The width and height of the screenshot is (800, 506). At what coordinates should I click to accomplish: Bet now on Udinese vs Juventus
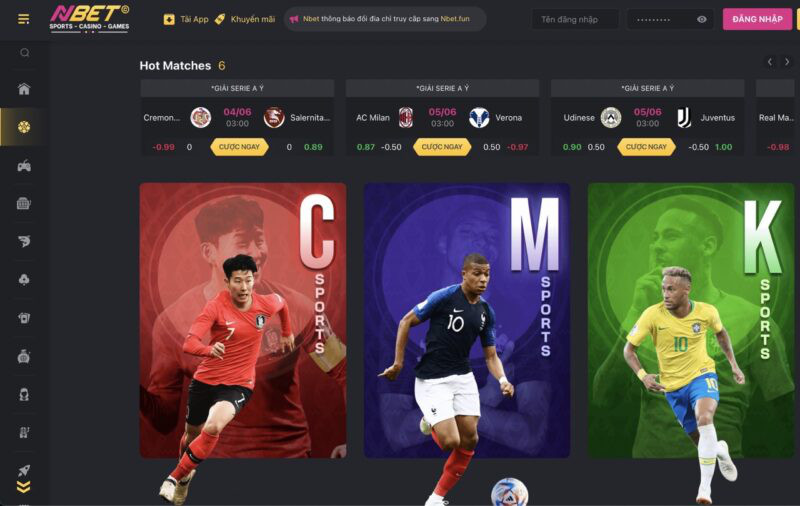(x=646, y=147)
